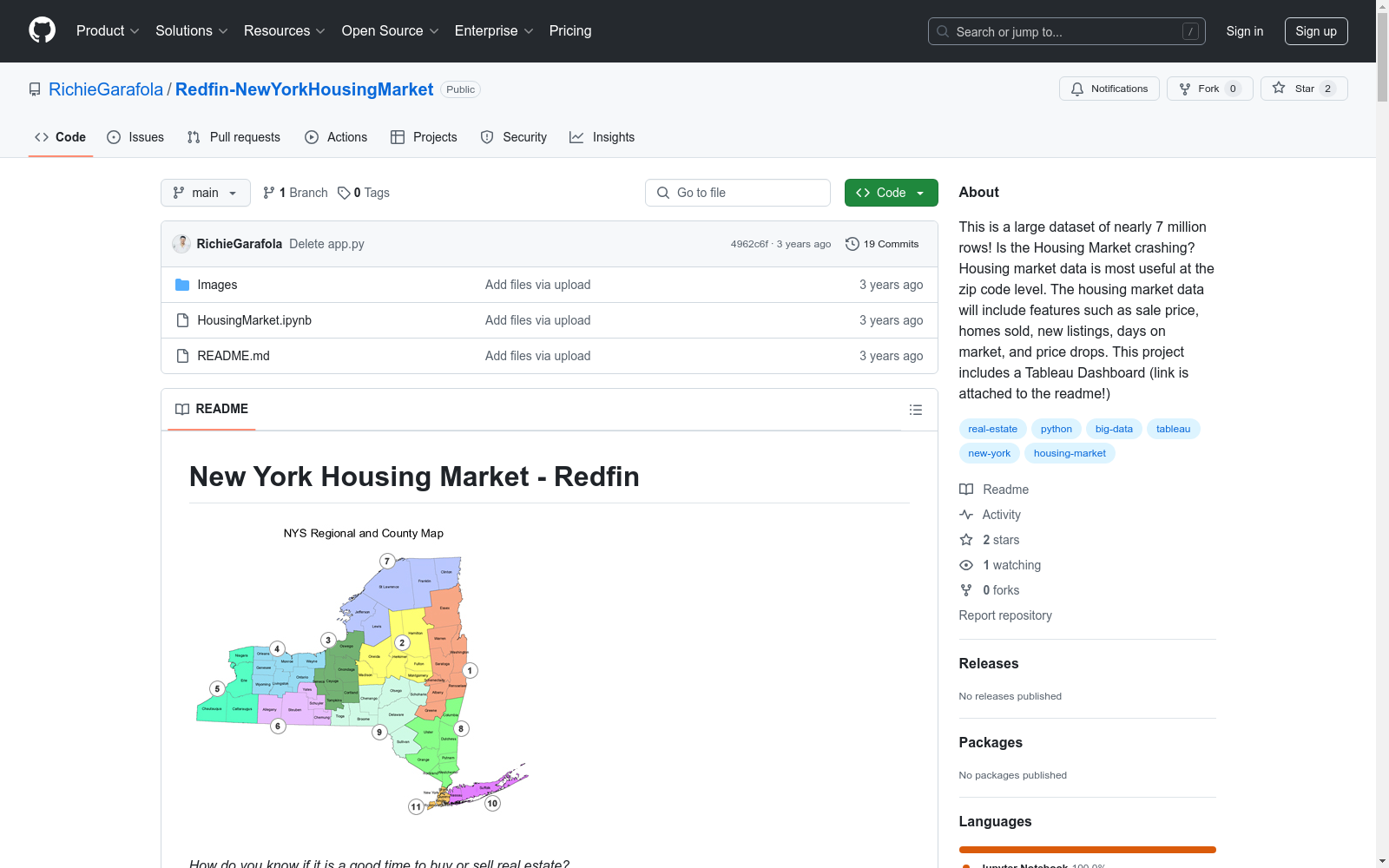
Task: Focus the Go to file field
Action: tap(738, 193)
